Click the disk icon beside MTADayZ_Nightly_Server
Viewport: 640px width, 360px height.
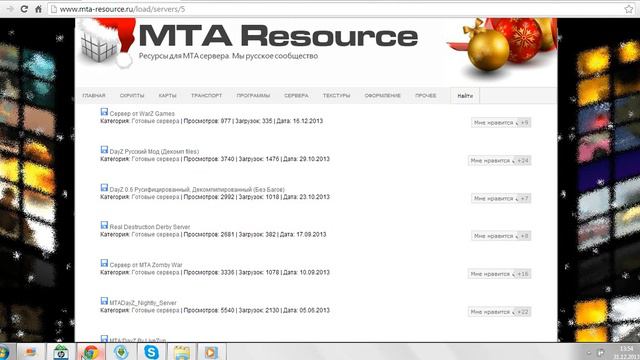[104, 301]
